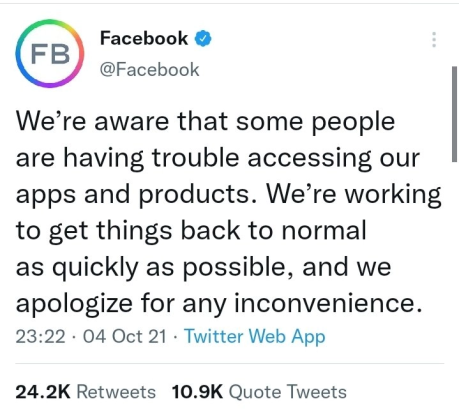View the 10.9K quote count
This screenshot has width=459, height=420.
(197, 392)
